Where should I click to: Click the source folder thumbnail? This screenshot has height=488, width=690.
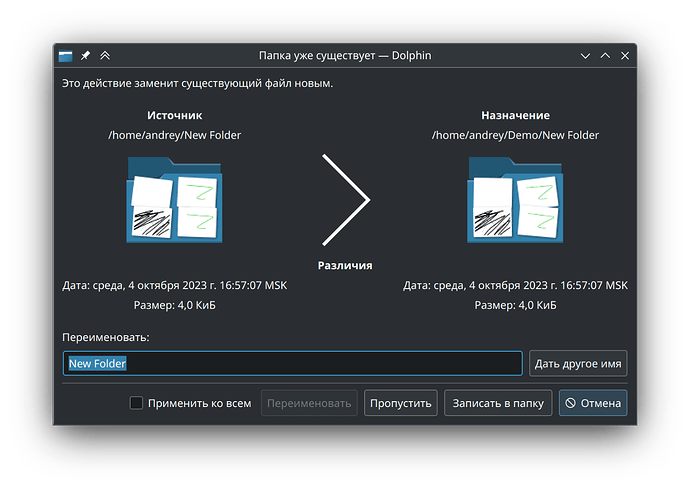pos(174,200)
